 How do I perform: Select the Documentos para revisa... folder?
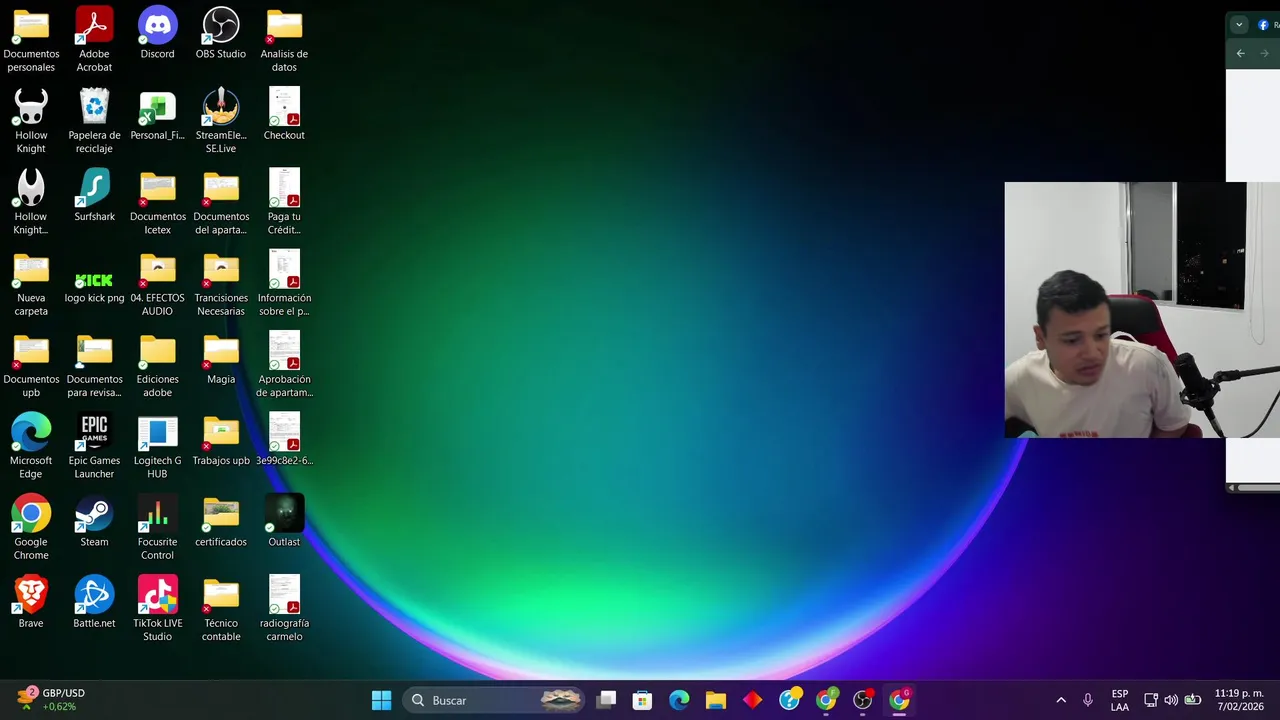[x=94, y=364]
